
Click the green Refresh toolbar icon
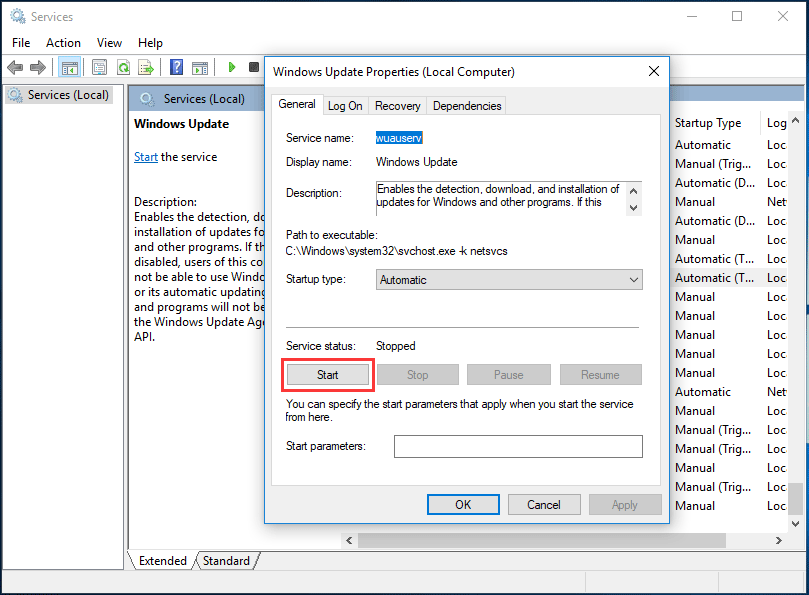tap(123, 67)
